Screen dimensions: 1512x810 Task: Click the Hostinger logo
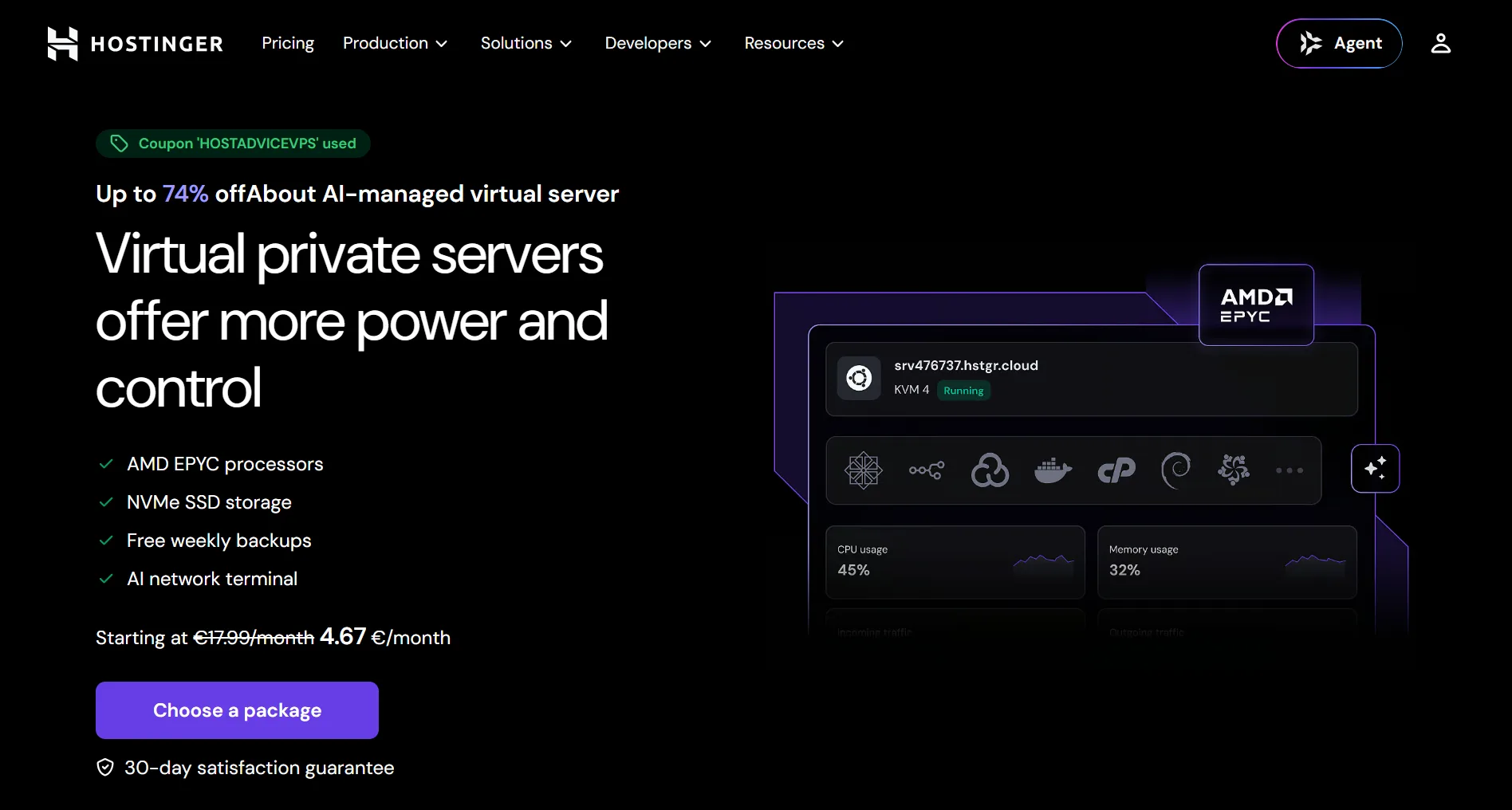(x=135, y=44)
